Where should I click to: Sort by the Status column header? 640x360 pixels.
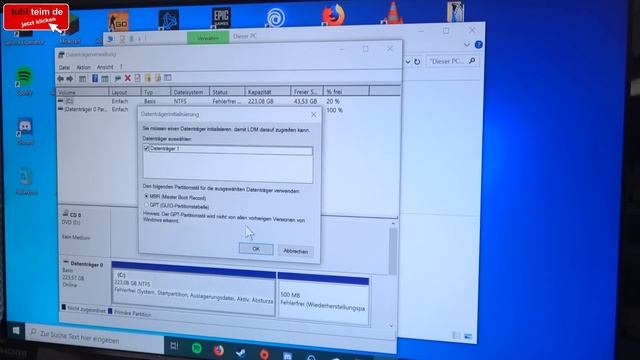[227, 92]
